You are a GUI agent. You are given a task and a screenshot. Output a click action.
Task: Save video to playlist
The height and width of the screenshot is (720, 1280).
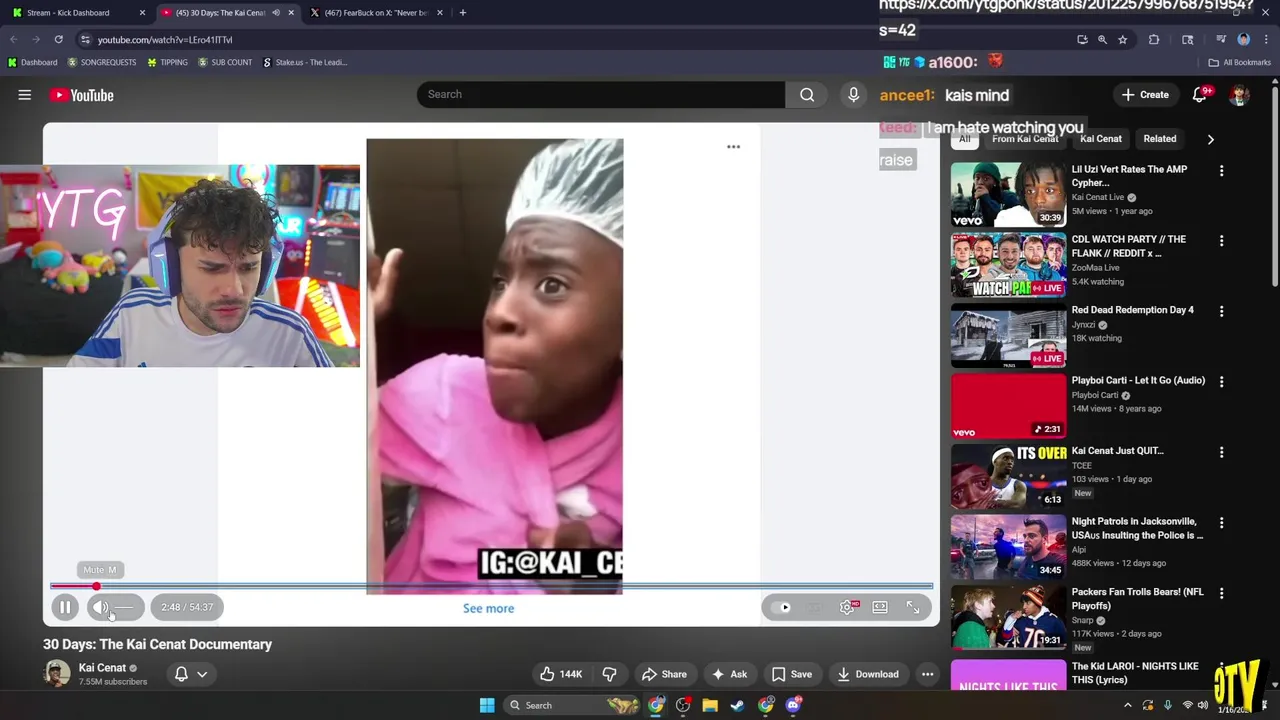point(790,674)
